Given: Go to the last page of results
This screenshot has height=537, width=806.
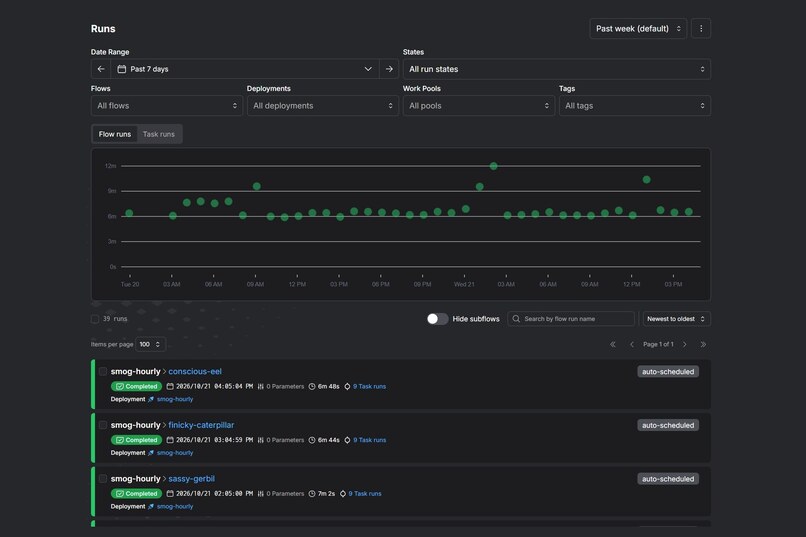Looking at the screenshot, I should [703, 344].
